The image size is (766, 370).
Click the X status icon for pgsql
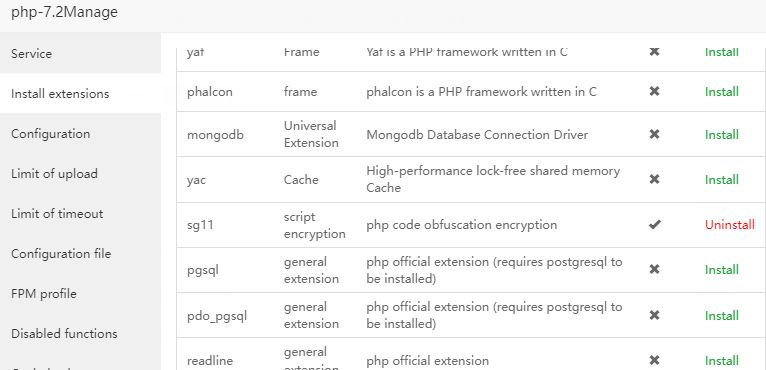coord(654,270)
